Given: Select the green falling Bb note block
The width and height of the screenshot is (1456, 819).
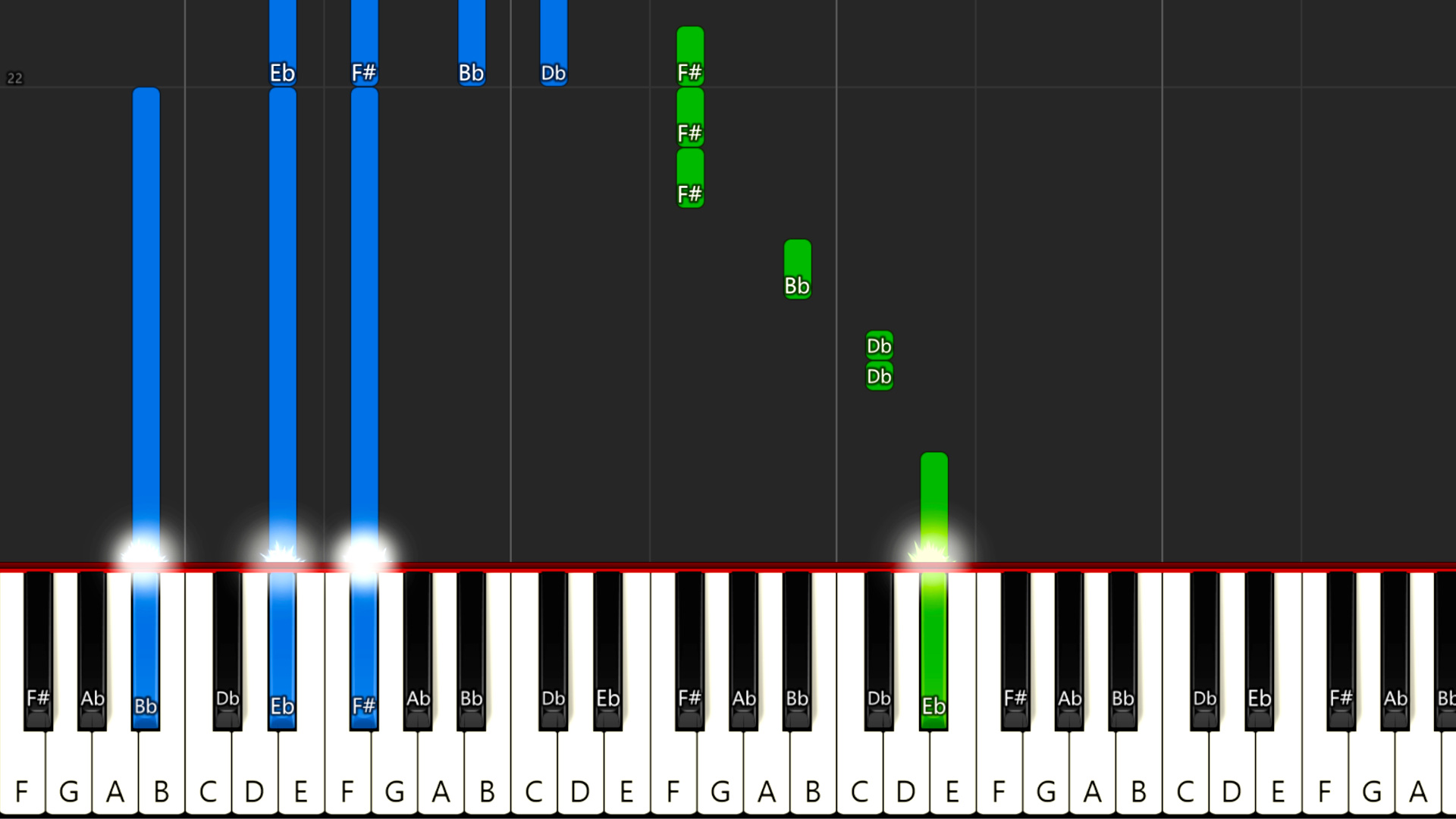Looking at the screenshot, I should (x=797, y=269).
